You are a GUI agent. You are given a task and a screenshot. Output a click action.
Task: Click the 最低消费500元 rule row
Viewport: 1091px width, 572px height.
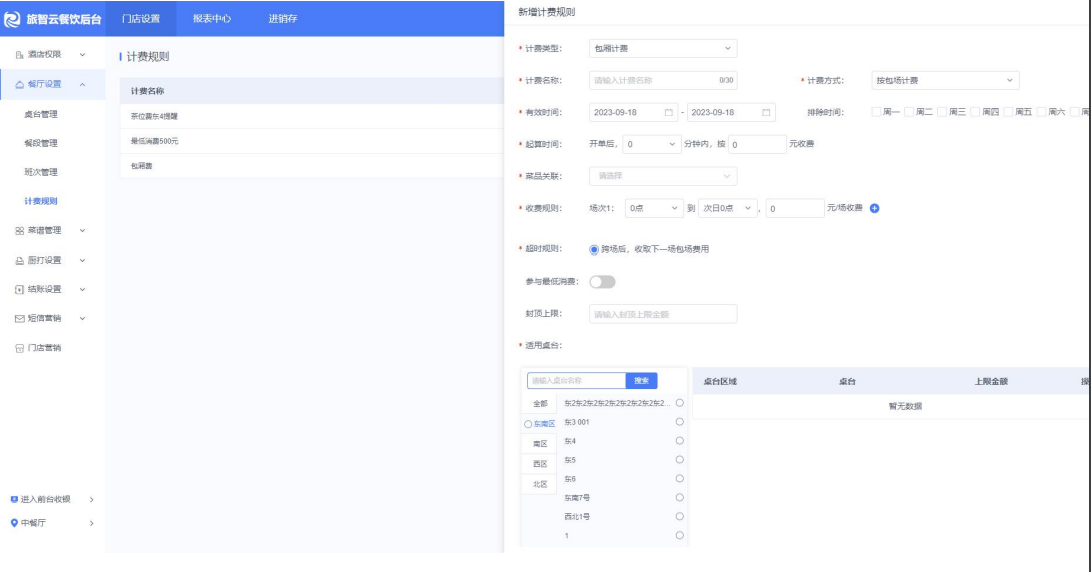tap(312, 141)
